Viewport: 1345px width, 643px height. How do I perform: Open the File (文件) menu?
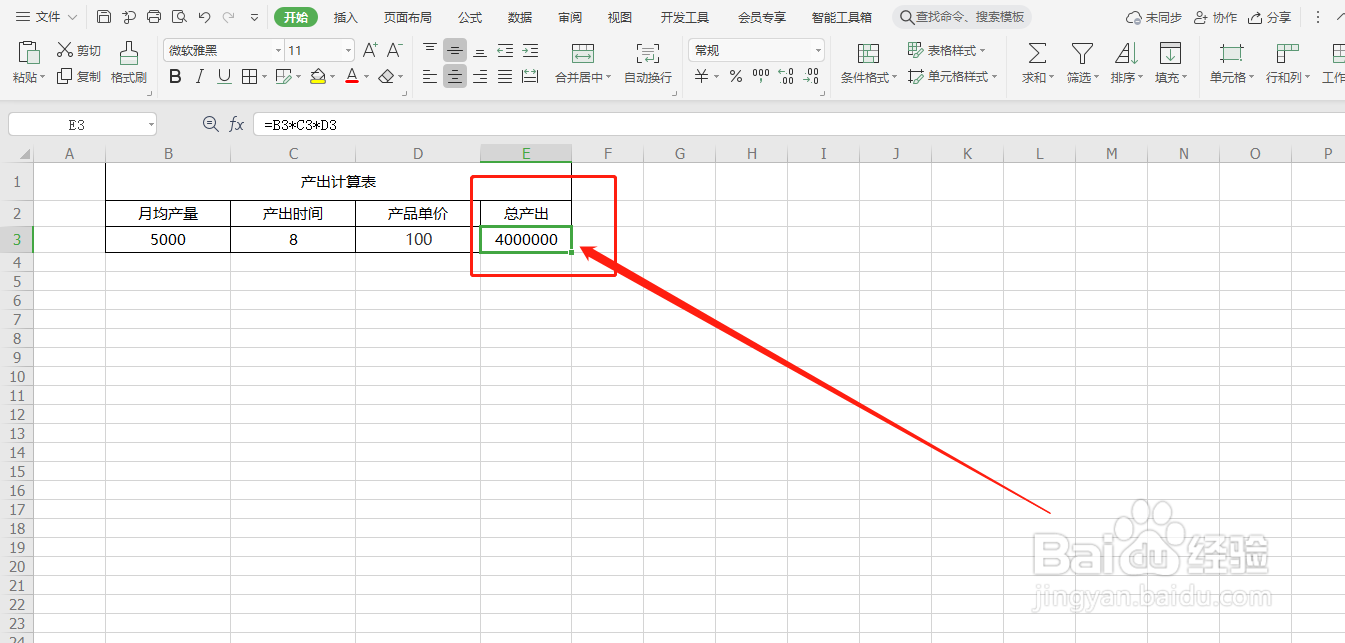(46, 17)
